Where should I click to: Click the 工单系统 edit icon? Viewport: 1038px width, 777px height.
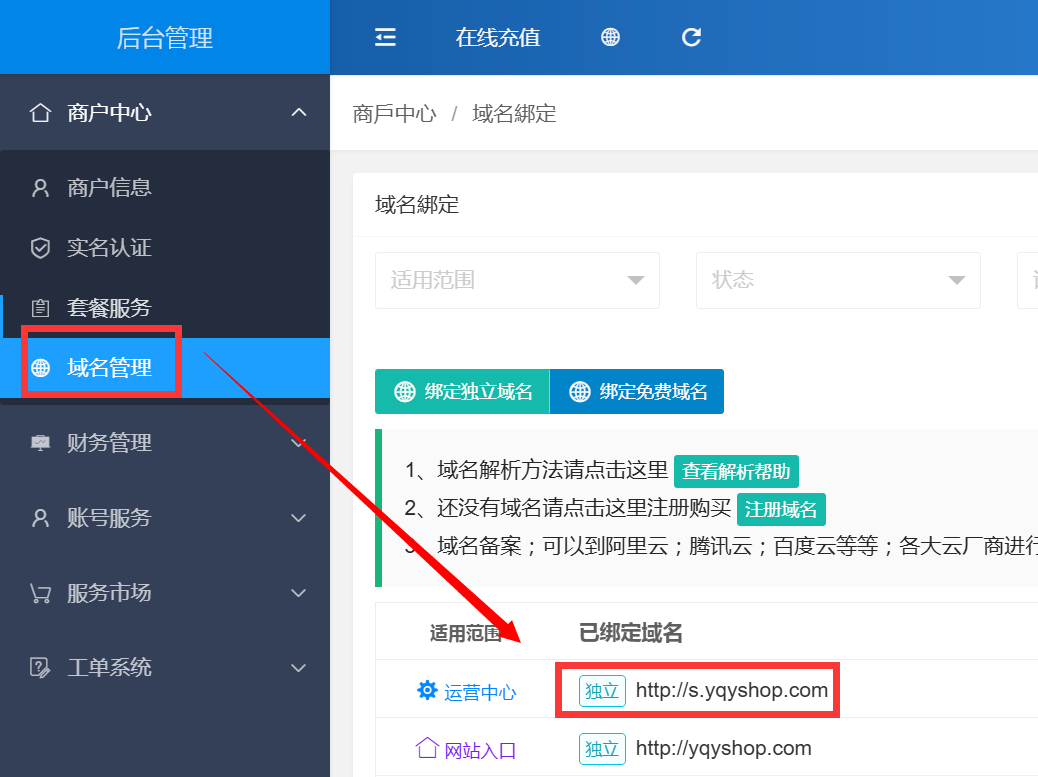click(40, 667)
